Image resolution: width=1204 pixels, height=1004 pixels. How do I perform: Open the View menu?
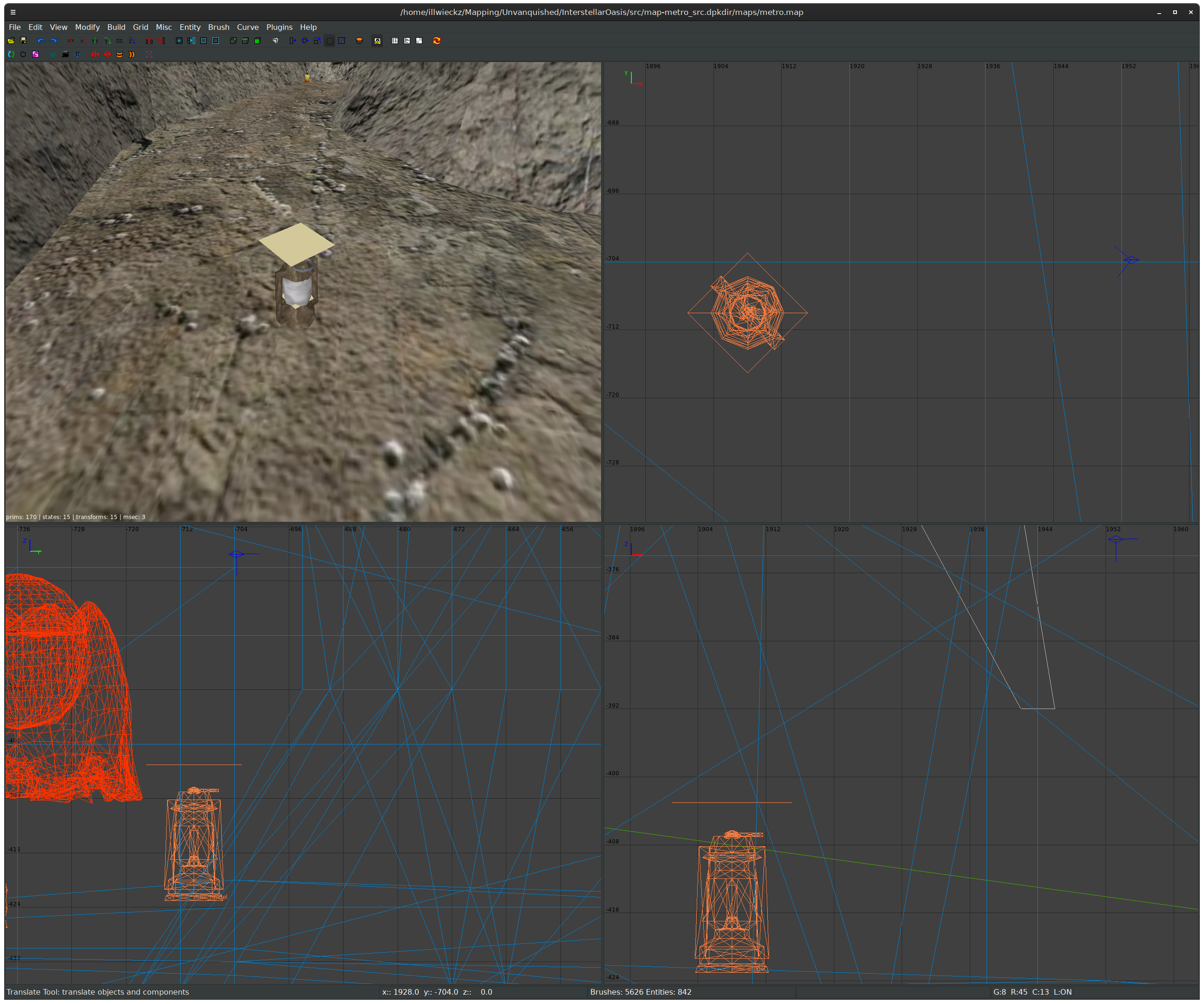tap(58, 27)
